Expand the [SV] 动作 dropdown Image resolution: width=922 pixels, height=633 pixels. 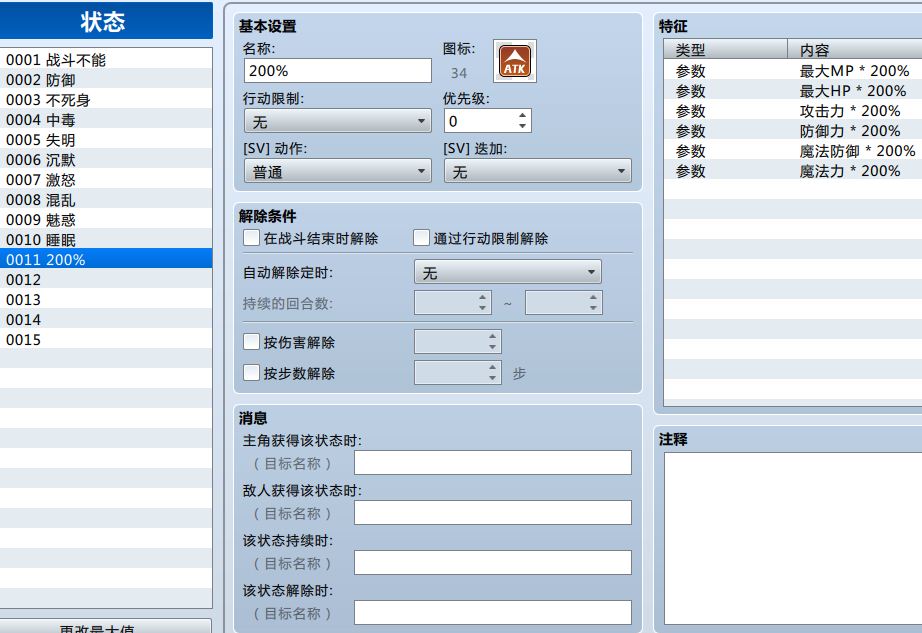click(338, 171)
